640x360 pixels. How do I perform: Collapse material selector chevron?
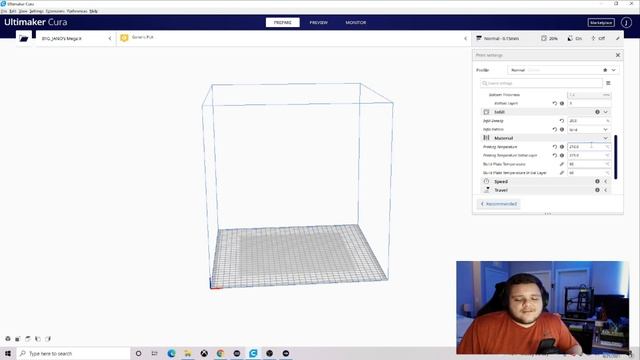(x=465, y=38)
